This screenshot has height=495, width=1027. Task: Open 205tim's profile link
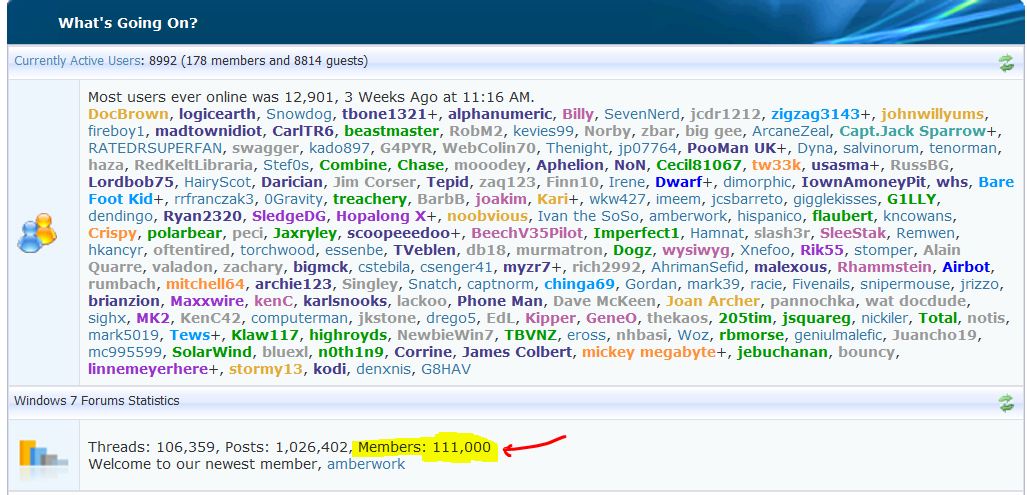(x=744, y=318)
